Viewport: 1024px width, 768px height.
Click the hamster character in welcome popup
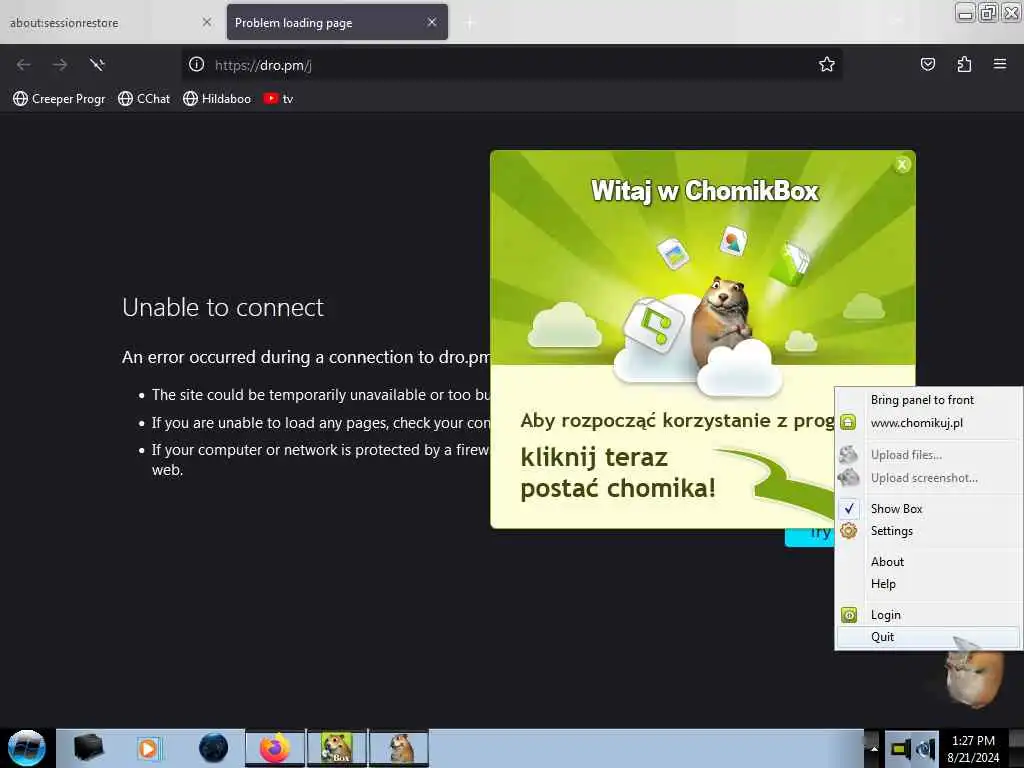(x=722, y=319)
